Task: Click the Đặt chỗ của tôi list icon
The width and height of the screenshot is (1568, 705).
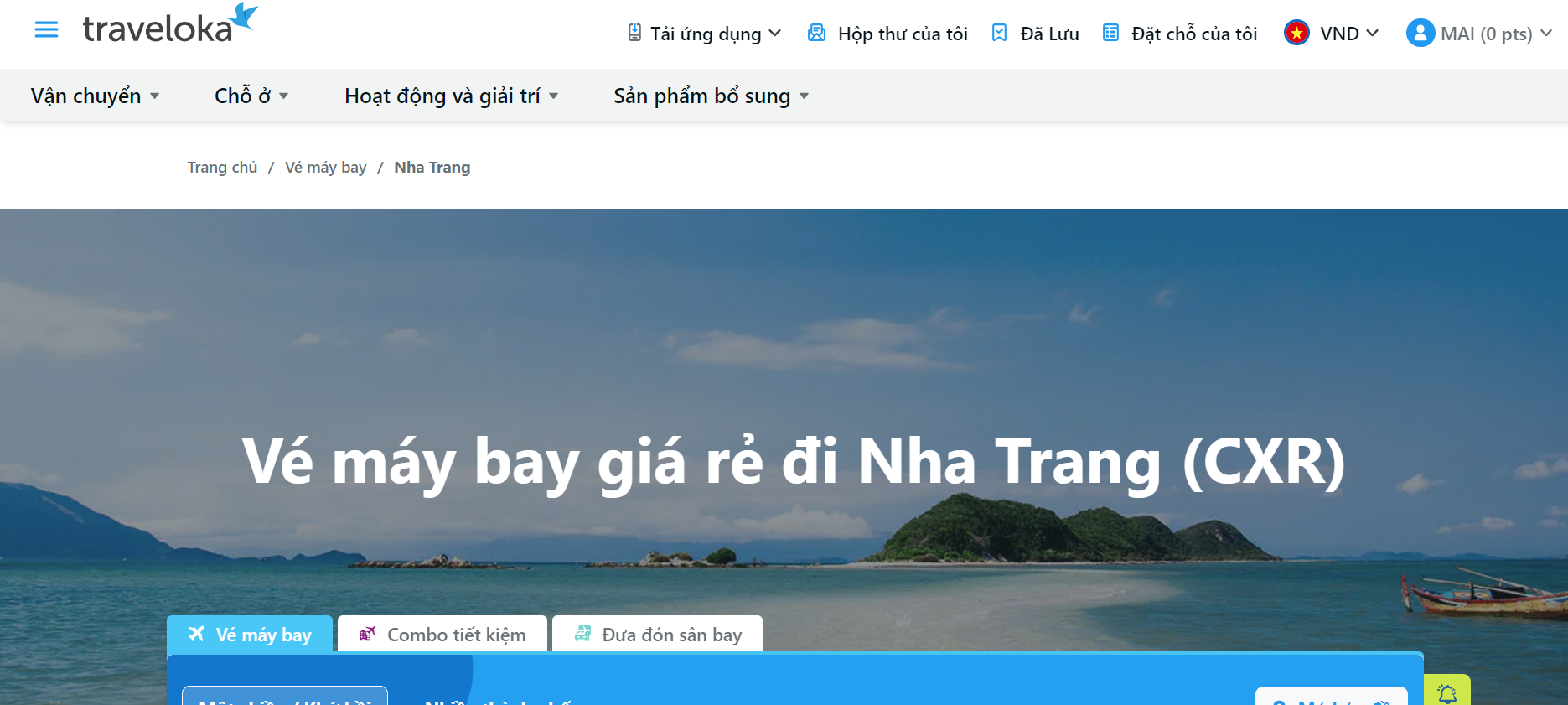Action: (1110, 34)
